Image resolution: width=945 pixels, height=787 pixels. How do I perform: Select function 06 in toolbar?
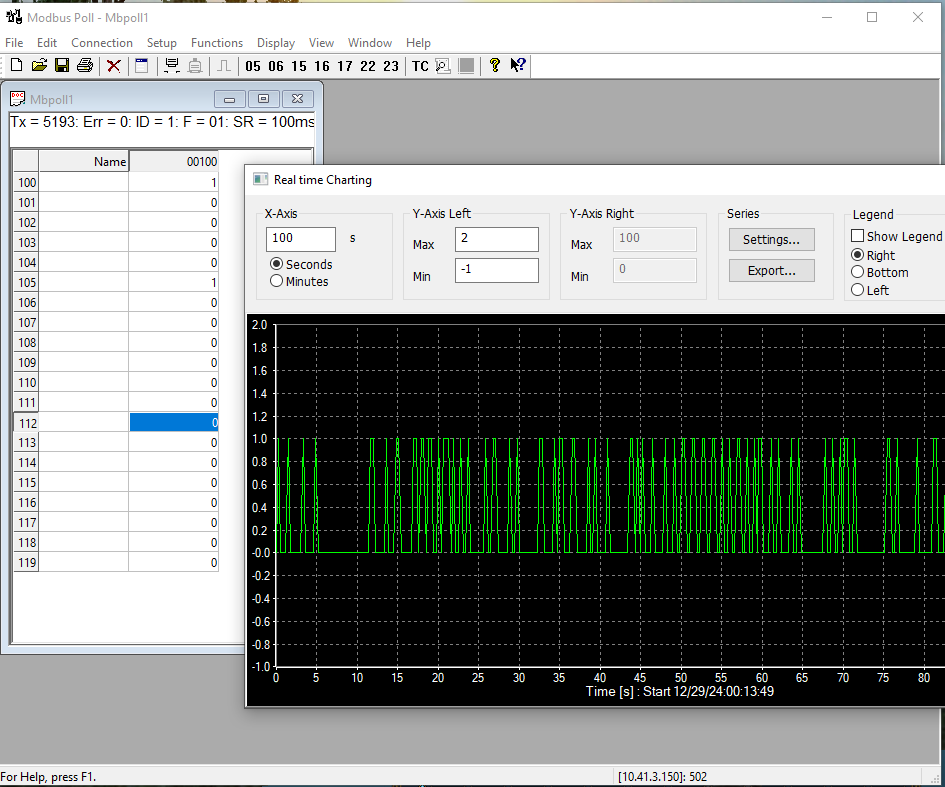pos(276,66)
